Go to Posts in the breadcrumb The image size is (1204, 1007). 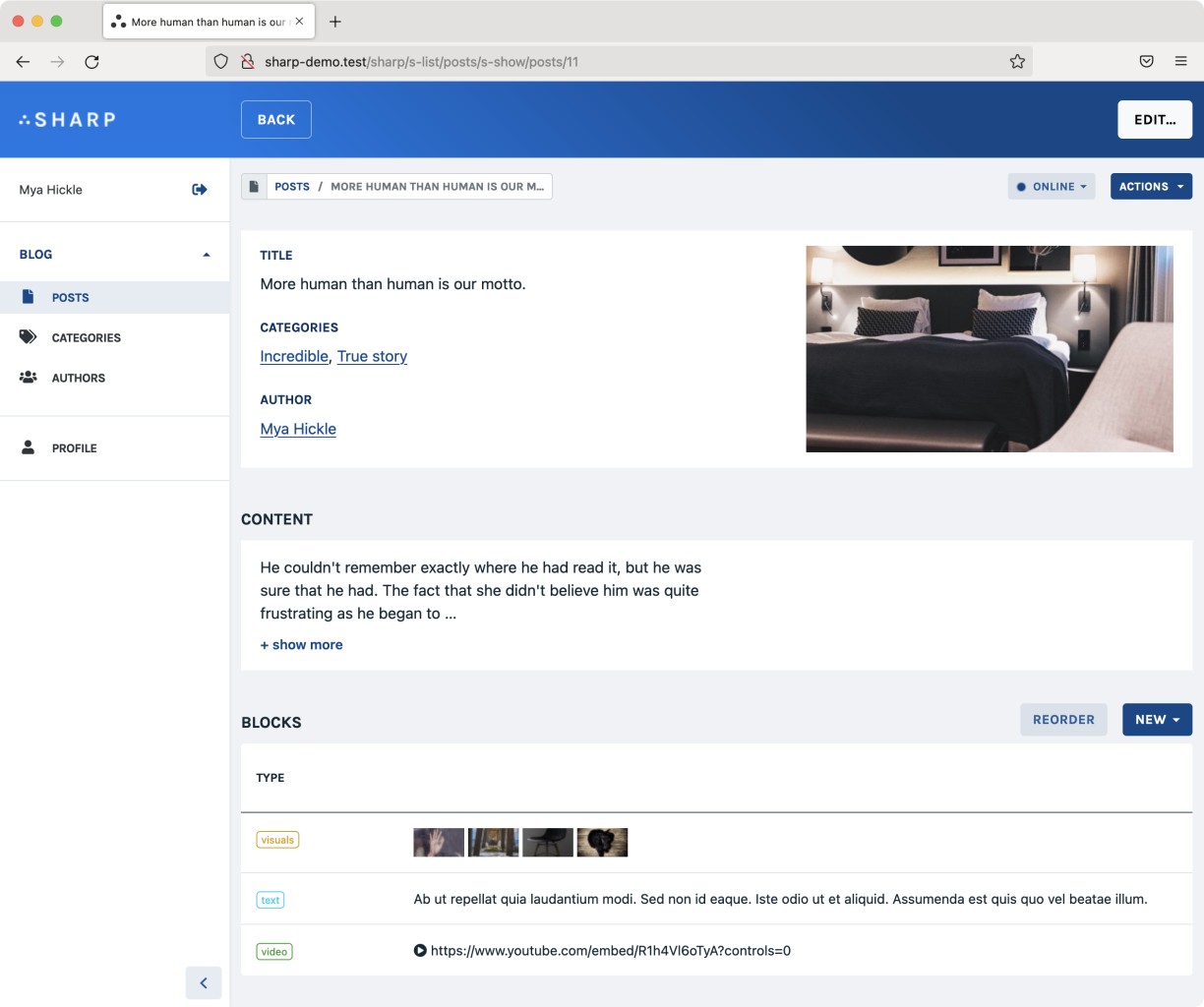pyautogui.click(x=292, y=187)
